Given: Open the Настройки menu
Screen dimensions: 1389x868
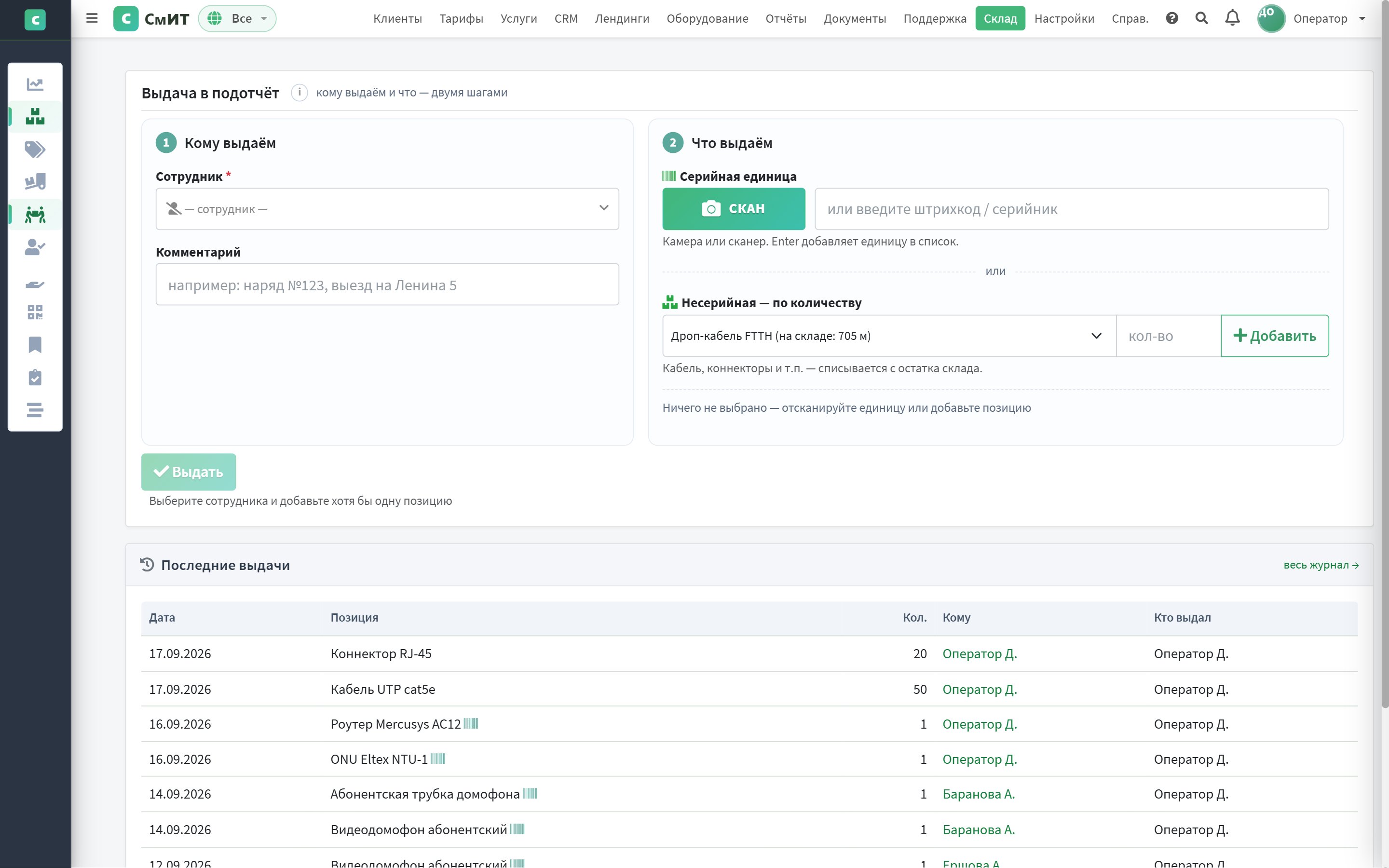Looking at the screenshot, I should (1064, 18).
